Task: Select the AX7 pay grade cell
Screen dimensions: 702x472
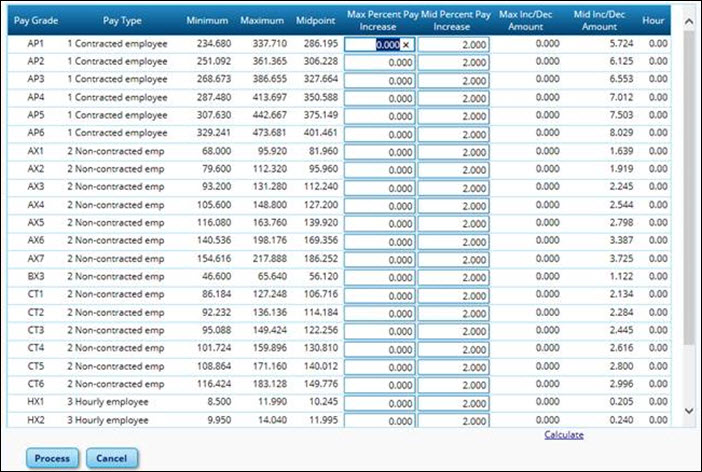Action: tap(36, 258)
